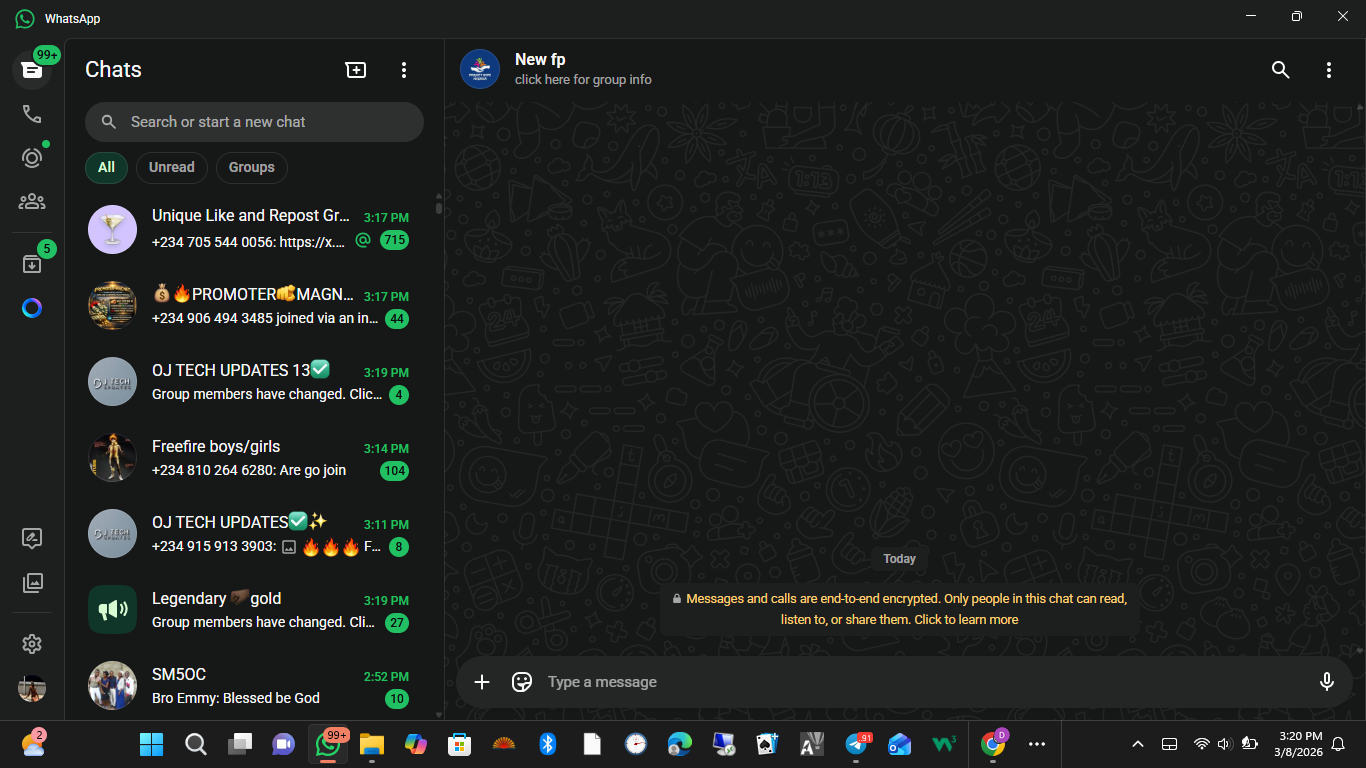The width and height of the screenshot is (1366, 768).
Task: Click the microphone voice message icon
Action: coord(1326,682)
